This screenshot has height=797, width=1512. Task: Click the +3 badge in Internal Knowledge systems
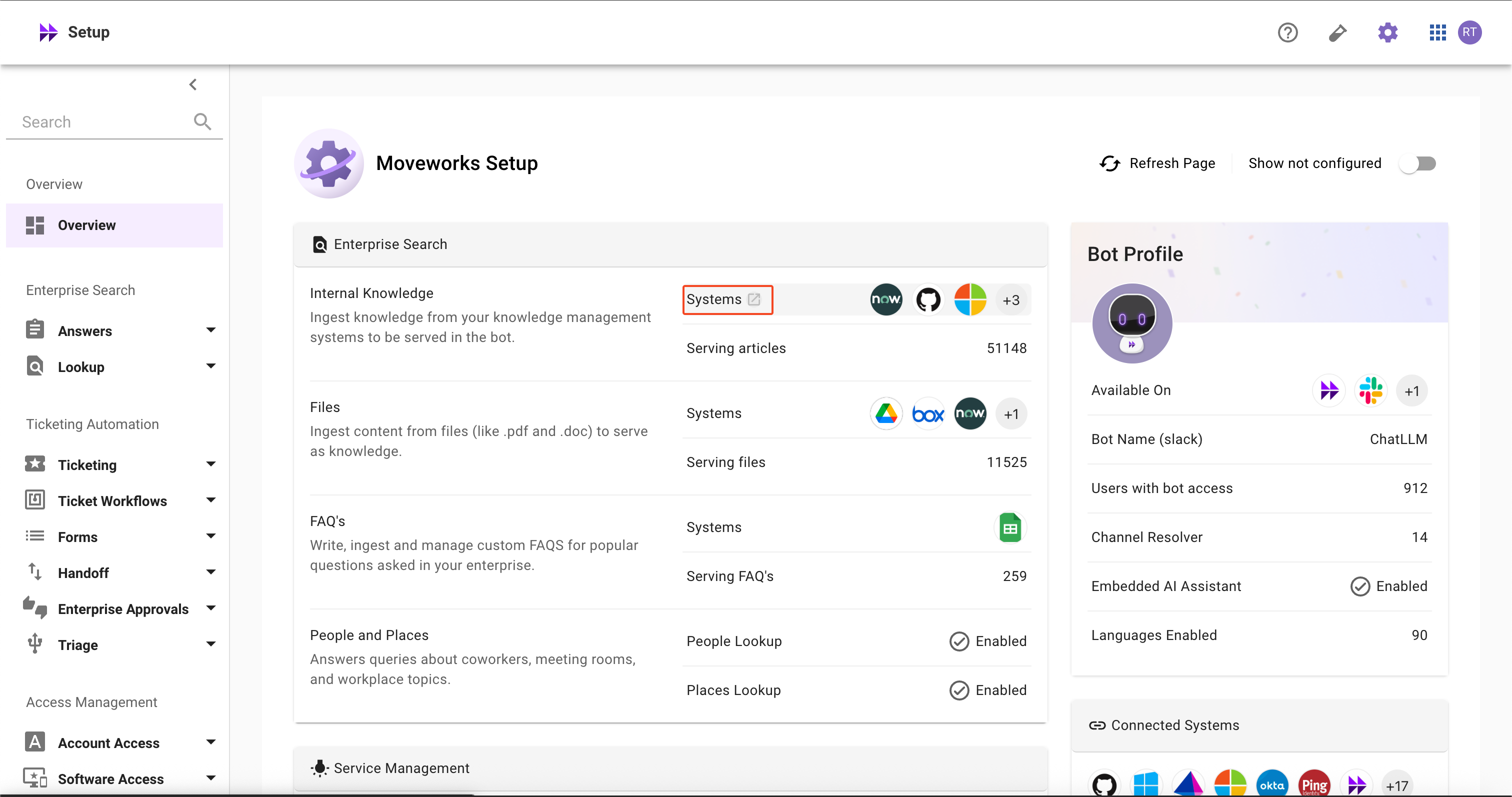(x=1011, y=300)
